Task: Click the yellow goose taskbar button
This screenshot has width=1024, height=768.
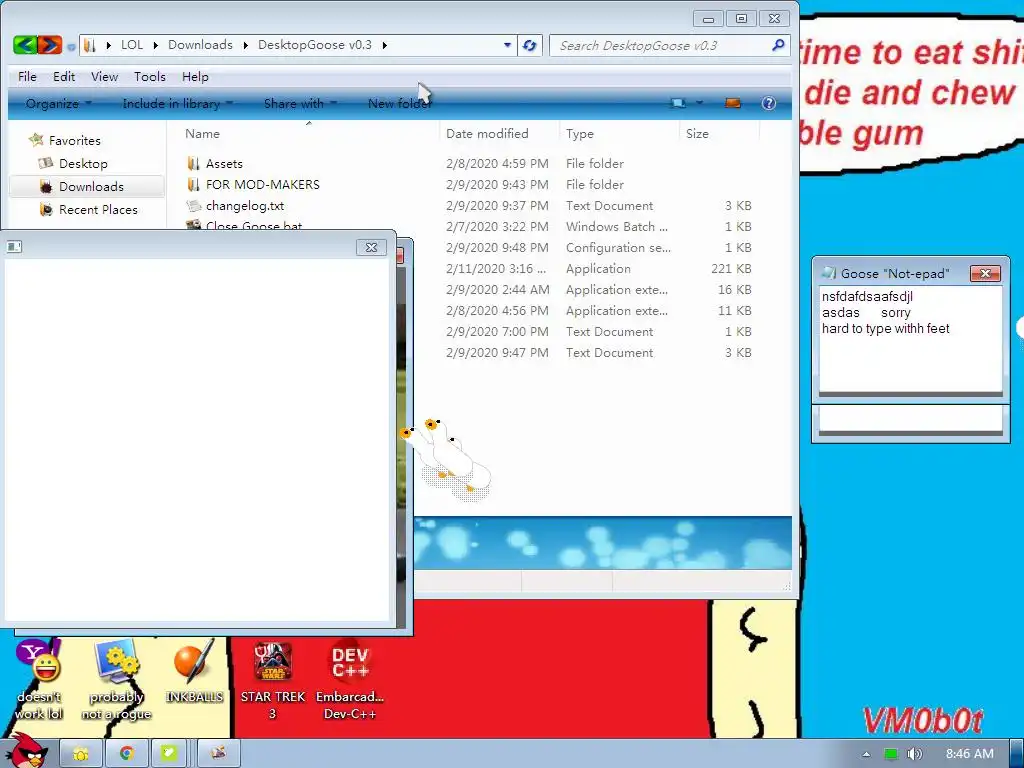Action: [x=81, y=754]
